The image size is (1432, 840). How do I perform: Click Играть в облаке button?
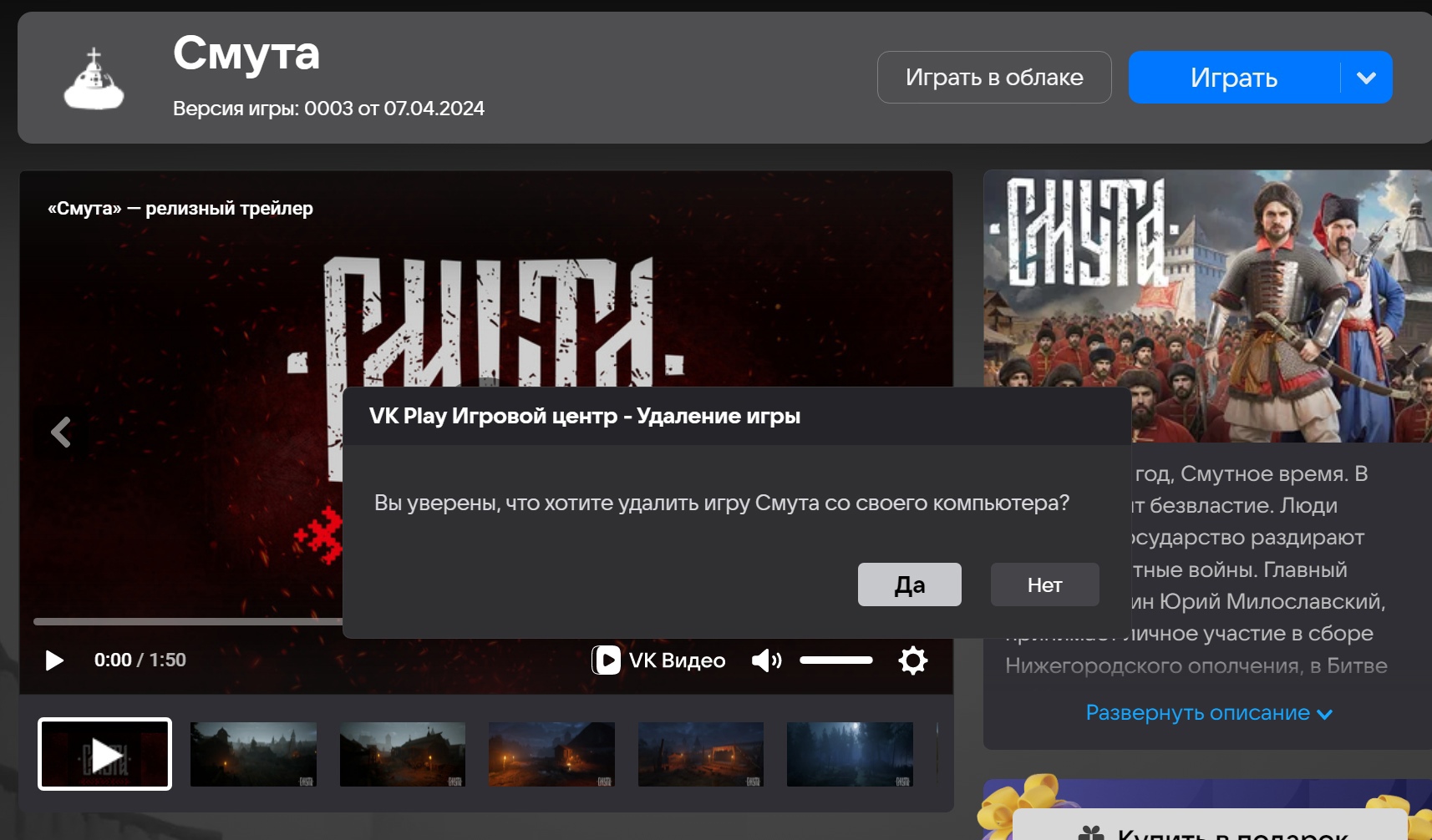[x=994, y=78]
